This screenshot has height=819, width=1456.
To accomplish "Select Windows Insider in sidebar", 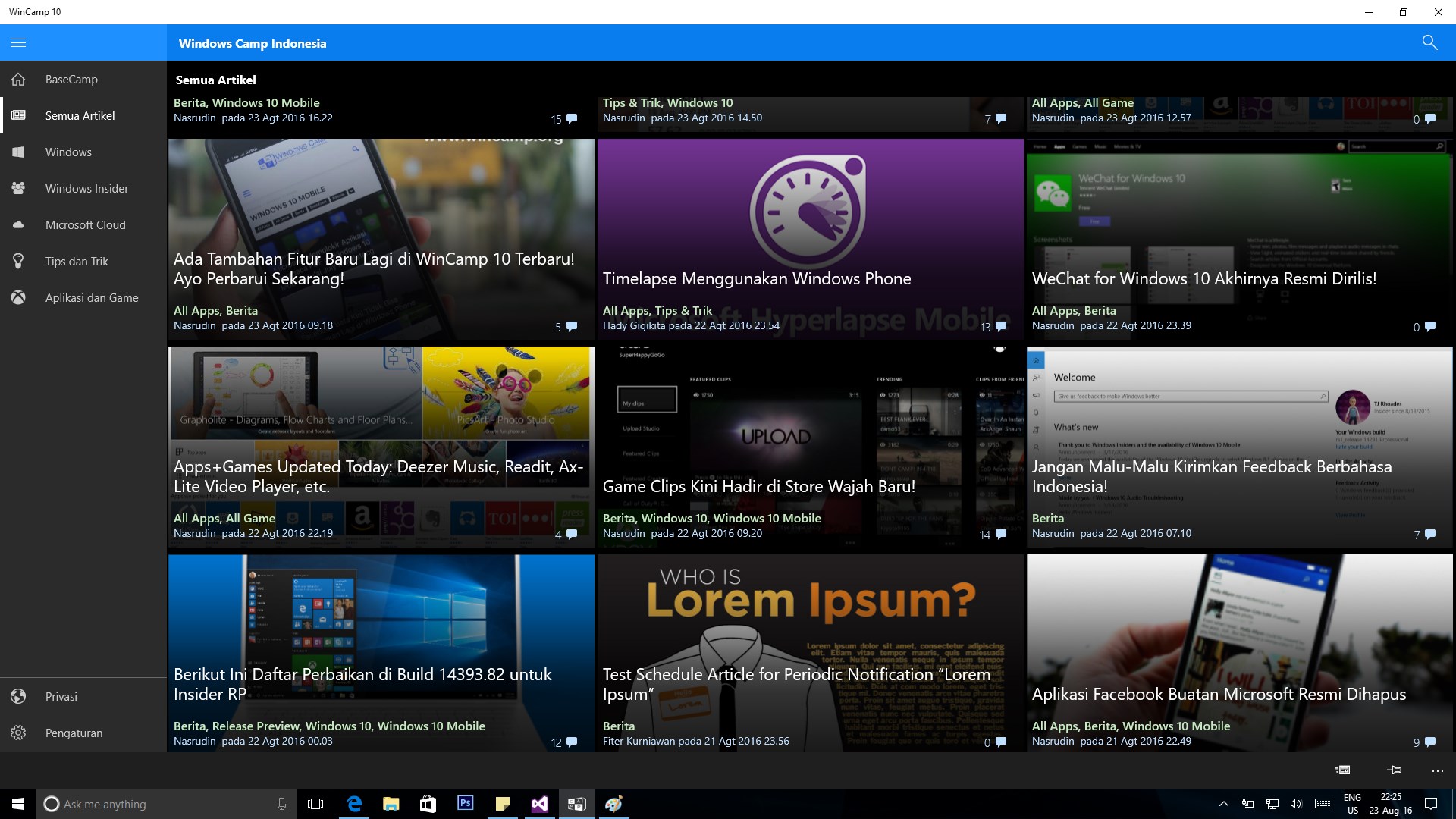I will point(86,189).
